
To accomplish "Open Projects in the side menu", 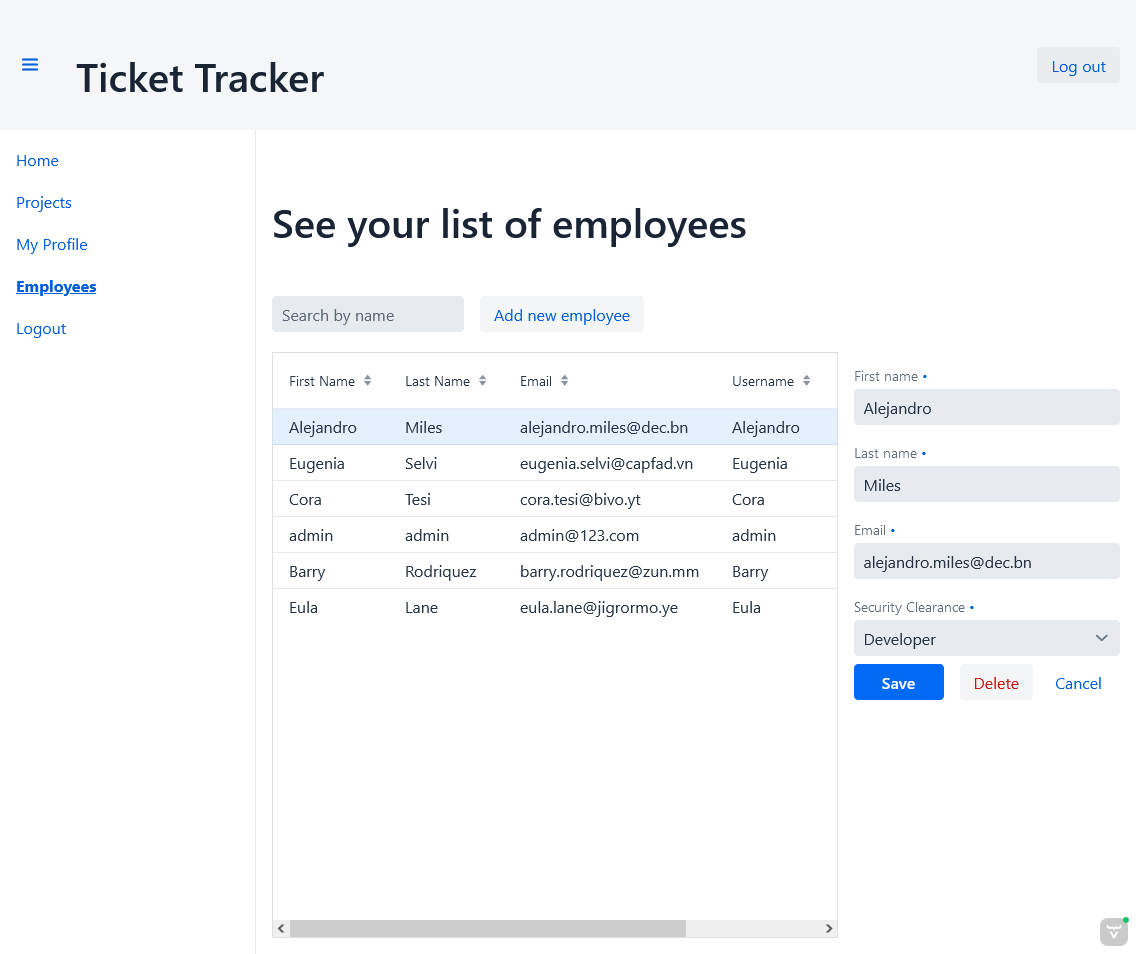I will [x=44, y=203].
